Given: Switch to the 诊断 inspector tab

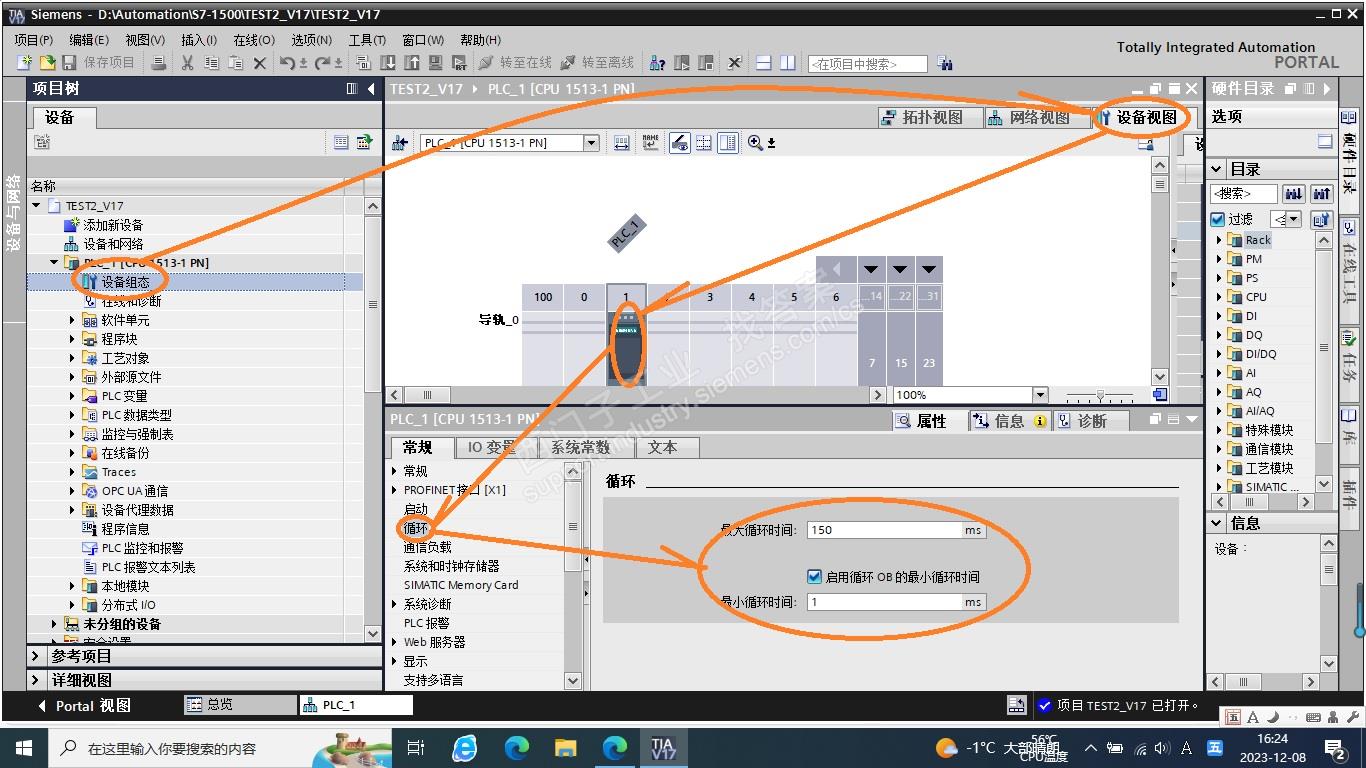Looking at the screenshot, I should 1092,421.
